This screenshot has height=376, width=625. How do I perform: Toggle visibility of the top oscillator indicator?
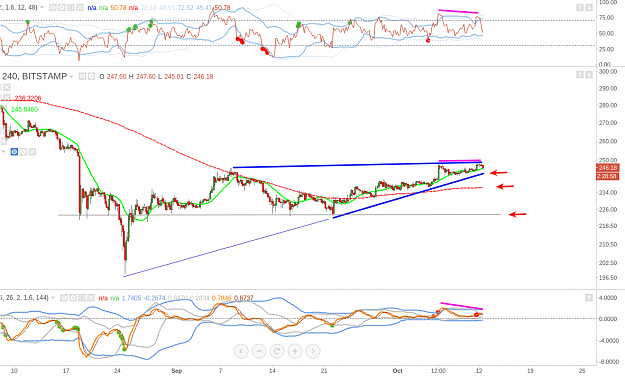click(x=53, y=8)
